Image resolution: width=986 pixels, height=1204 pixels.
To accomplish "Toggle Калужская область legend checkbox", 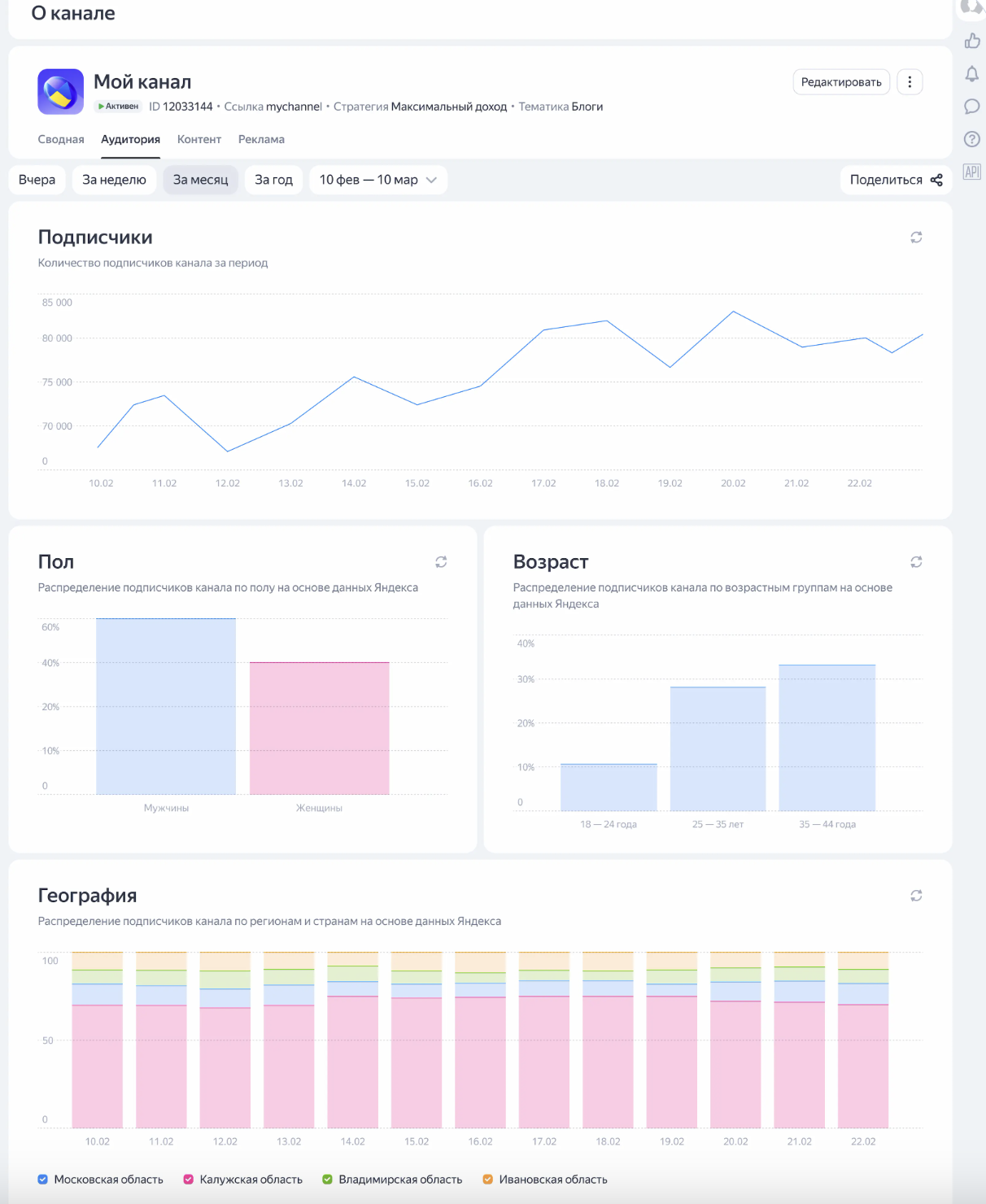I will coord(189,1180).
